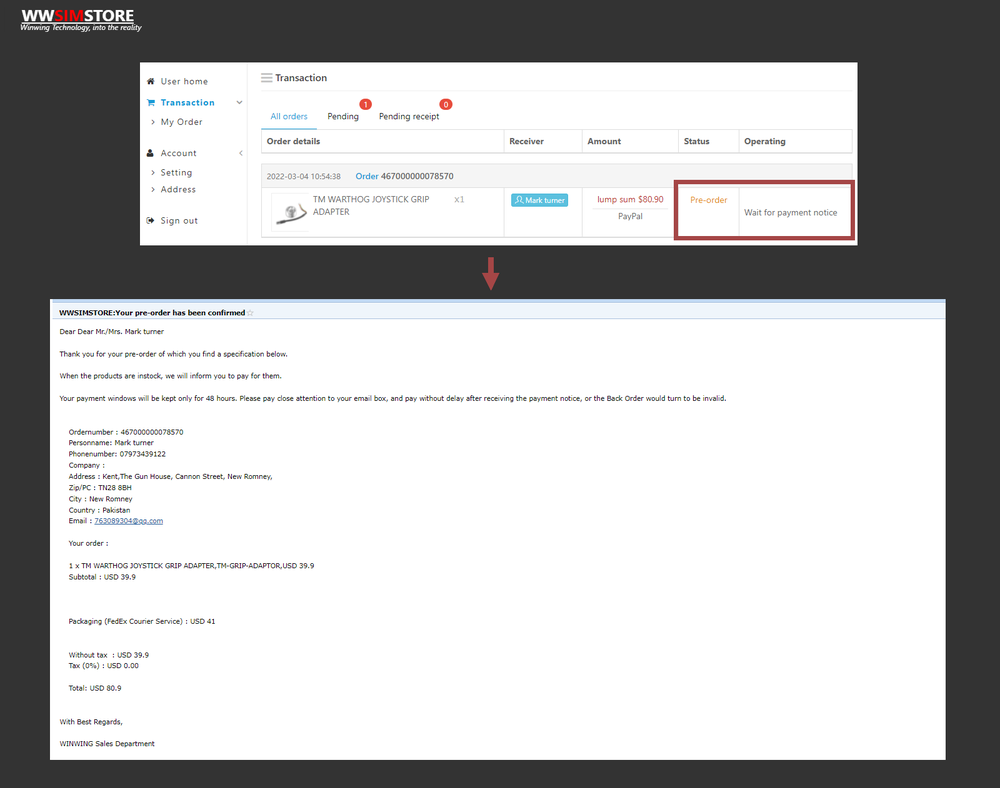
Task: Click the User home house icon
Action: tap(151, 82)
